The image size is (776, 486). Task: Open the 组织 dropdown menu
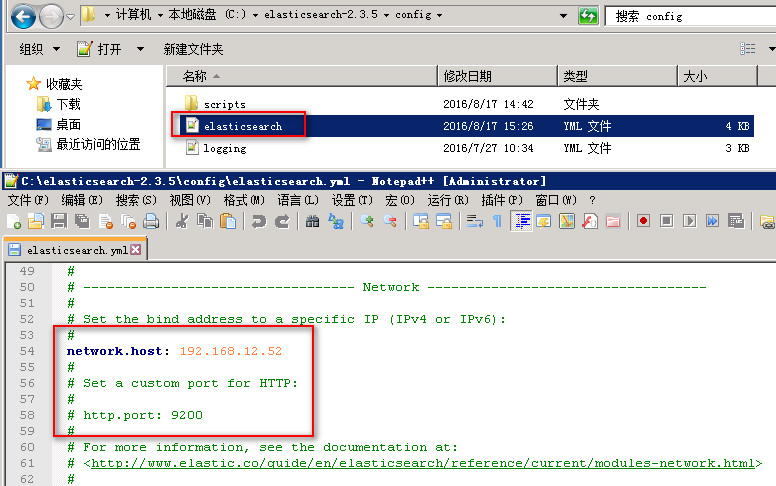click(40, 49)
